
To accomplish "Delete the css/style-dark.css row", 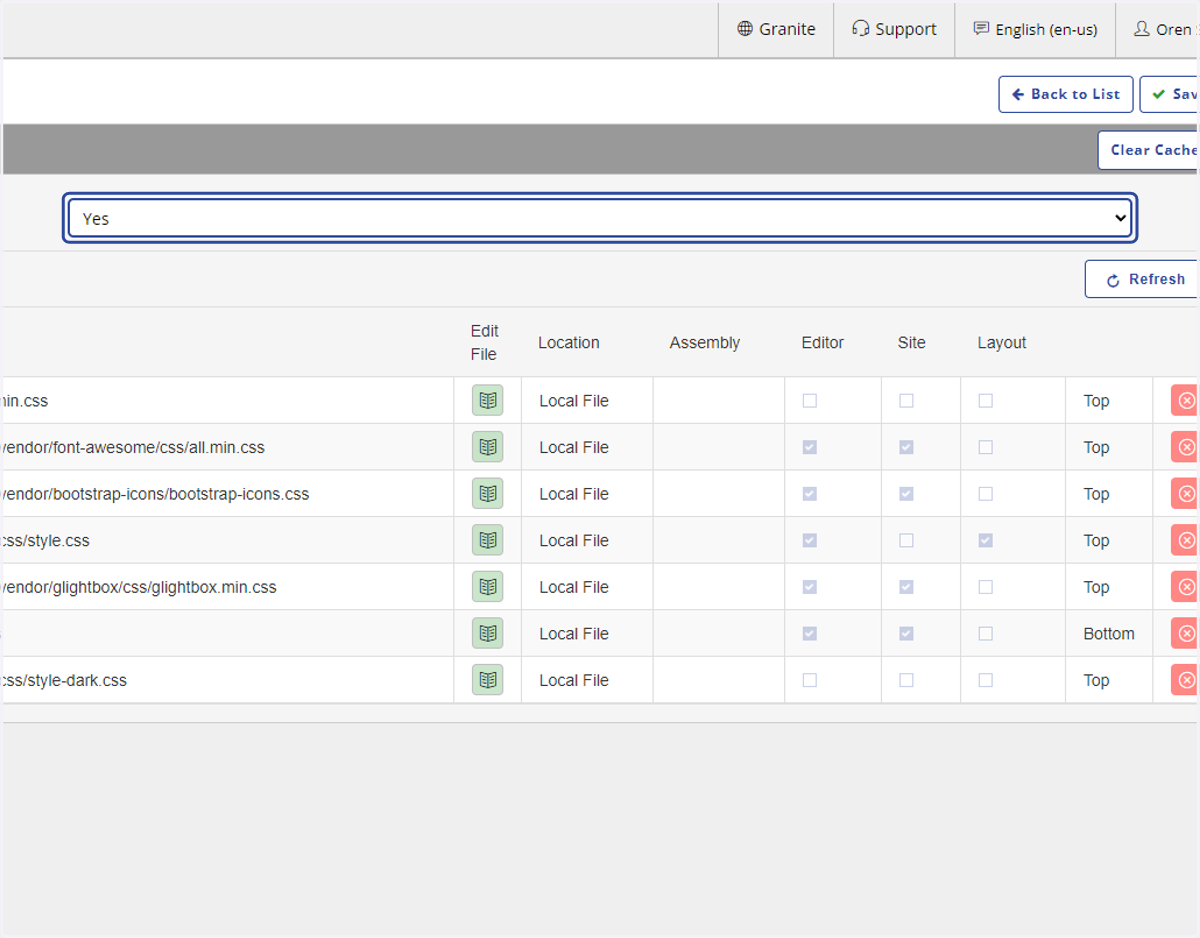I will 1185,680.
